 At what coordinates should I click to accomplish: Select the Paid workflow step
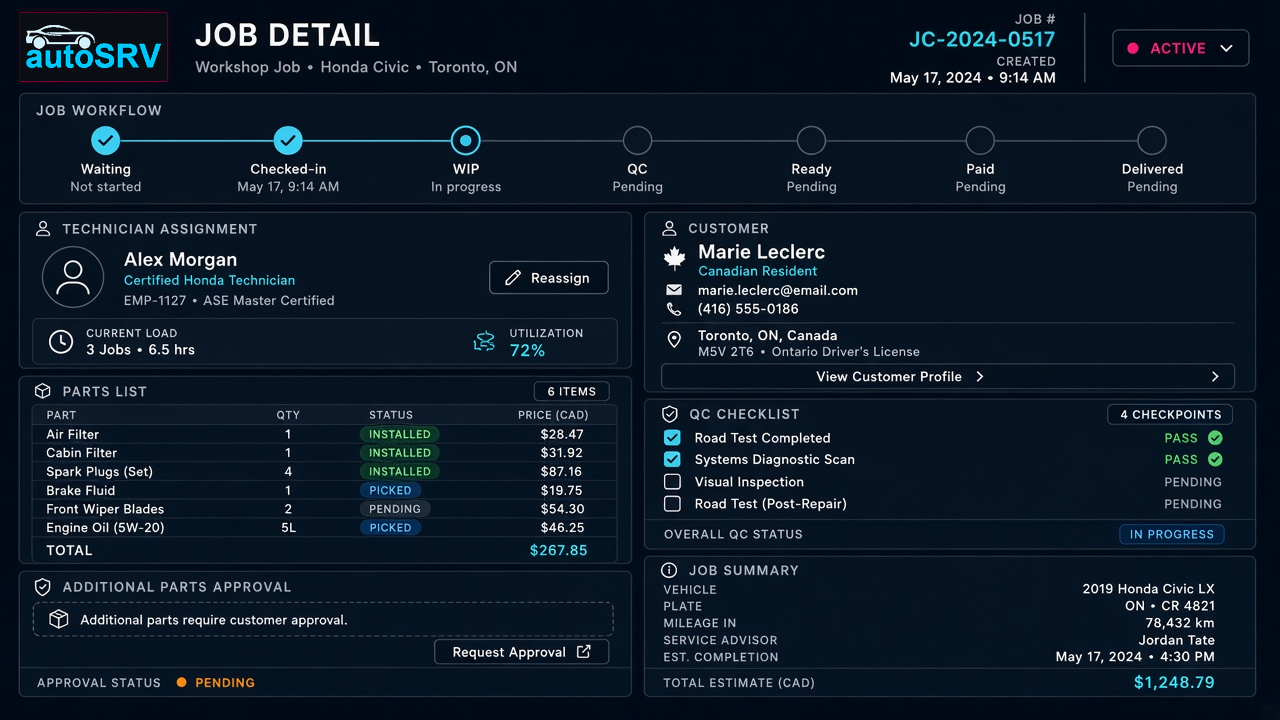pyautogui.click(x=980, y=141)
